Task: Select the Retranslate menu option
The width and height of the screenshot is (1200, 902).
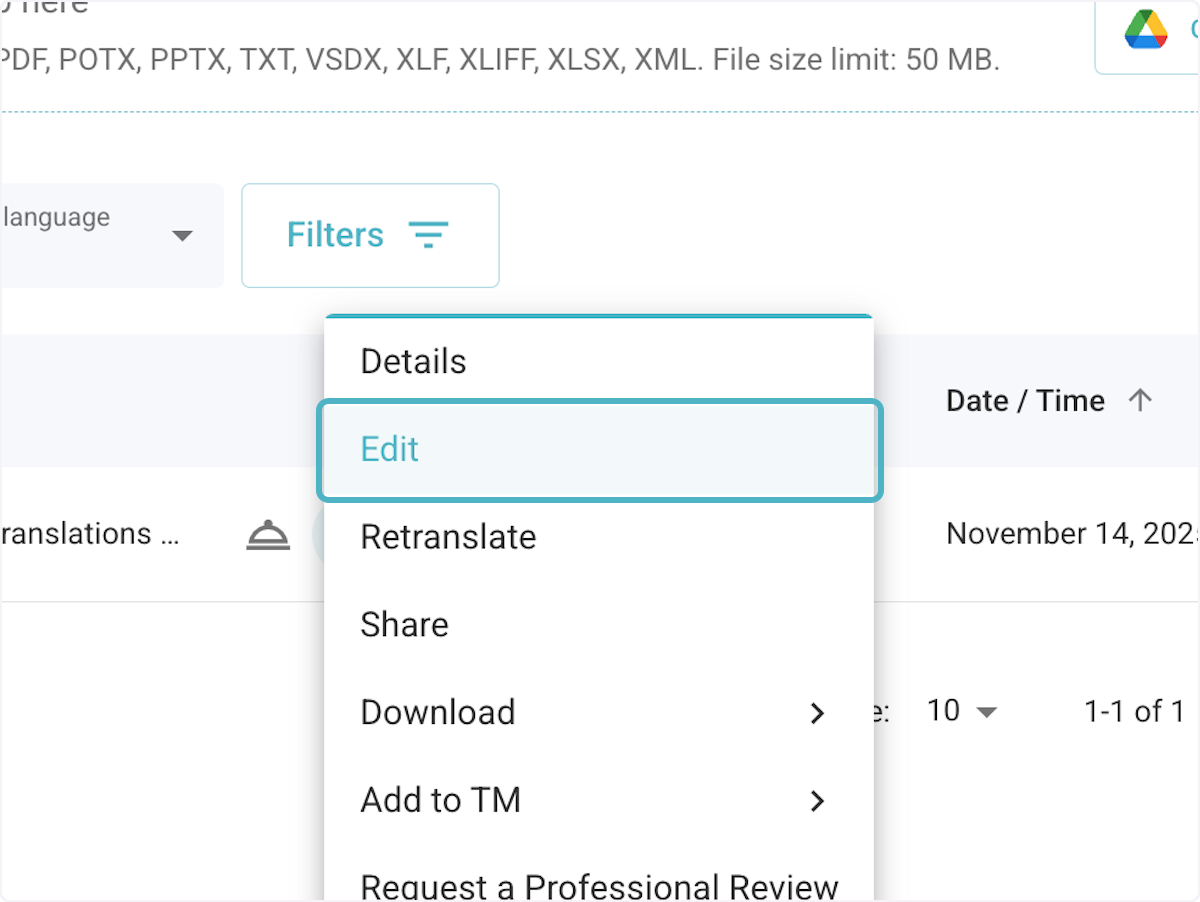Action: pyautogui.click(x=448, y=537)
